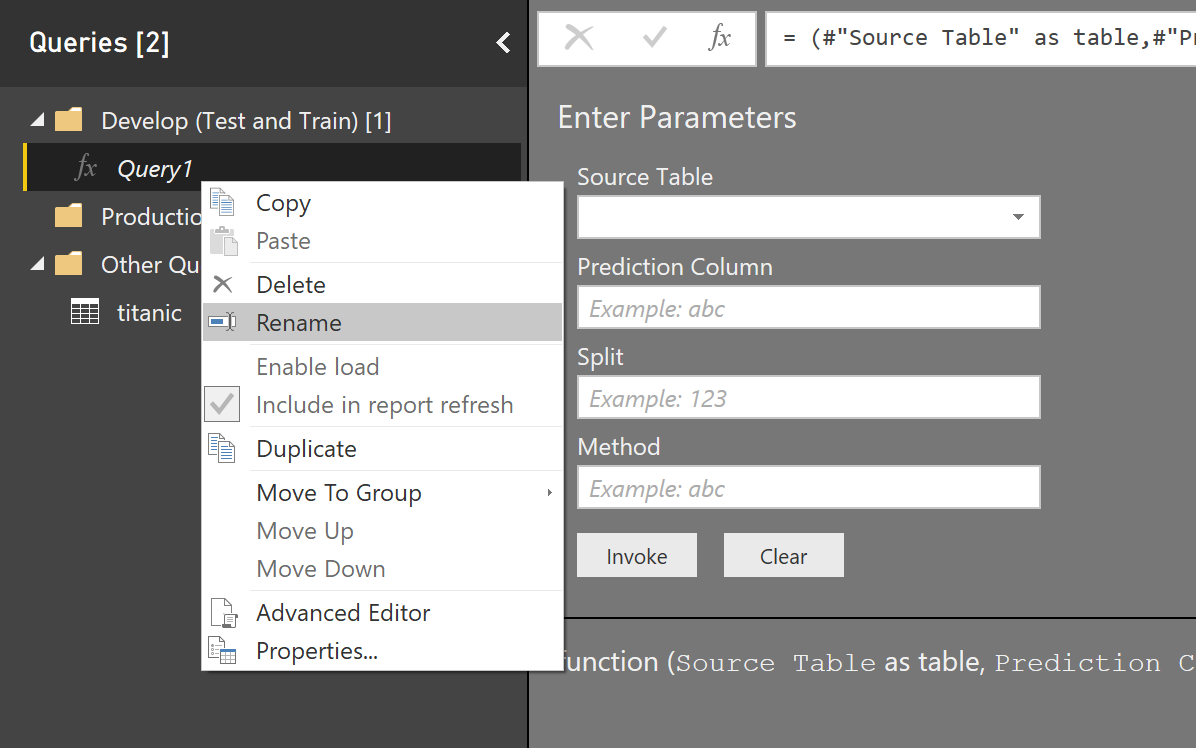
Task: Click the Rename icon in context menu
Action: [222, 322]
